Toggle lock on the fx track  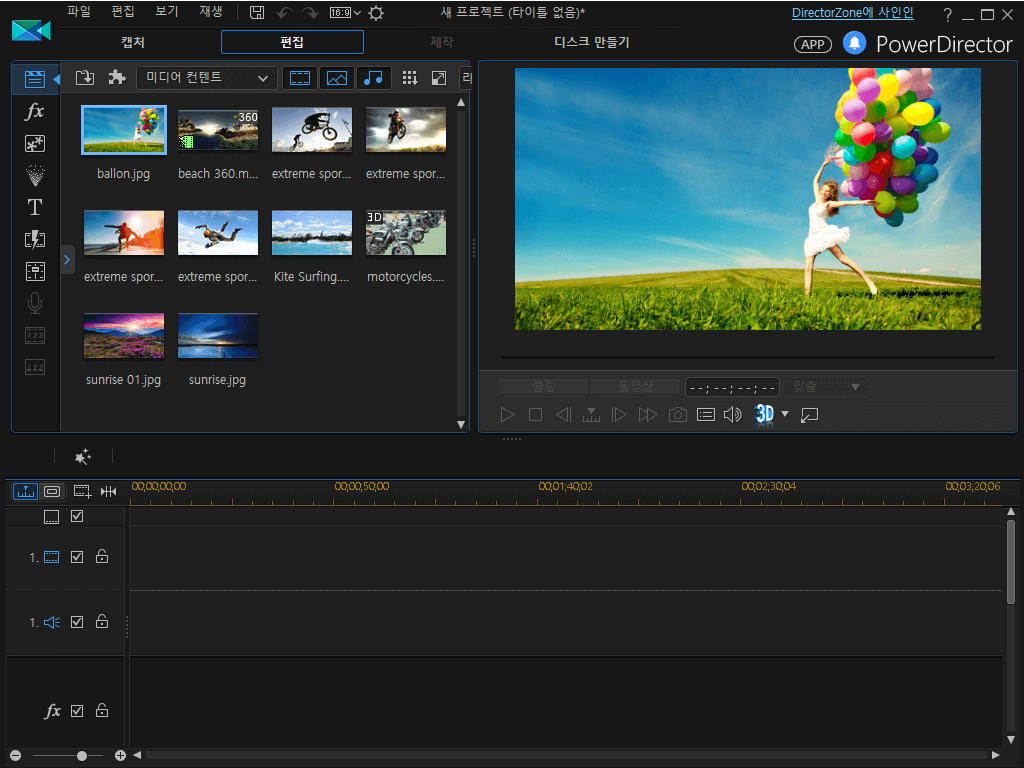click(102, 711)
